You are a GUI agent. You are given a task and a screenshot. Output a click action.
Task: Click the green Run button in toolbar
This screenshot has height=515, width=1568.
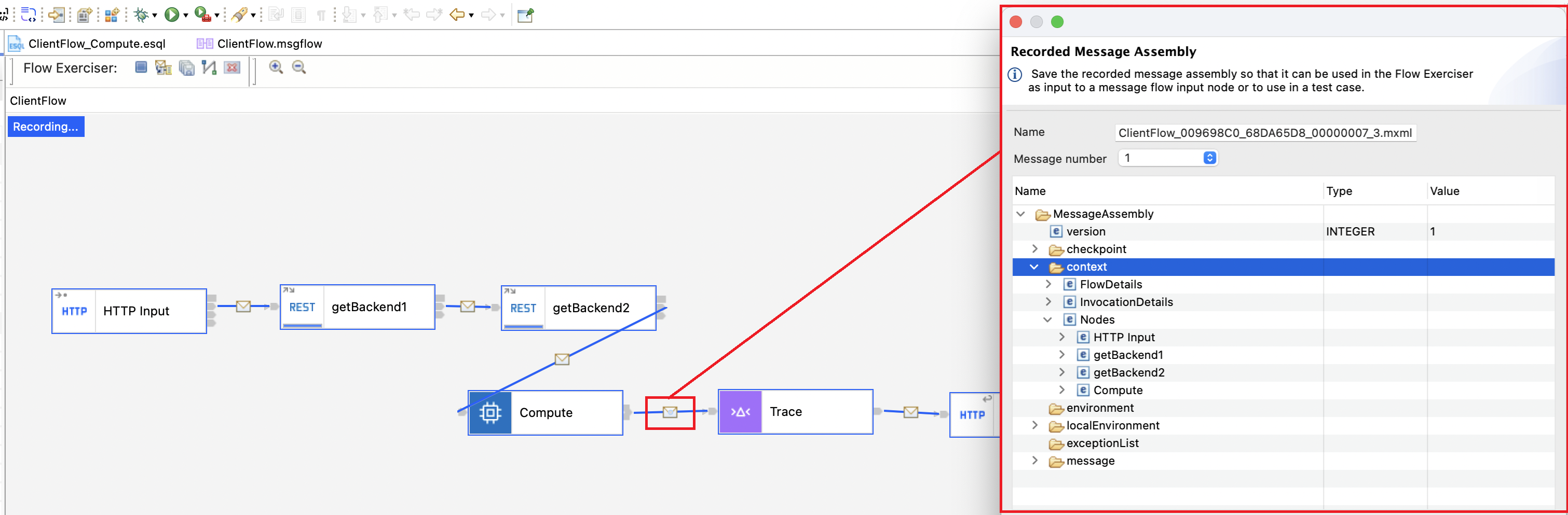click(172, 15)
